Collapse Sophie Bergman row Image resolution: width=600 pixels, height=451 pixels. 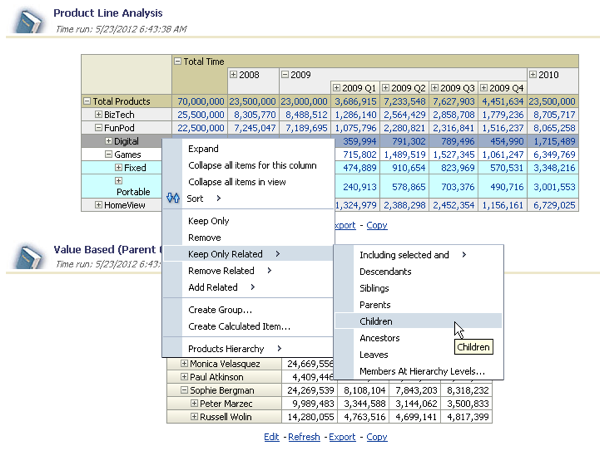click(x=184, y=390)
